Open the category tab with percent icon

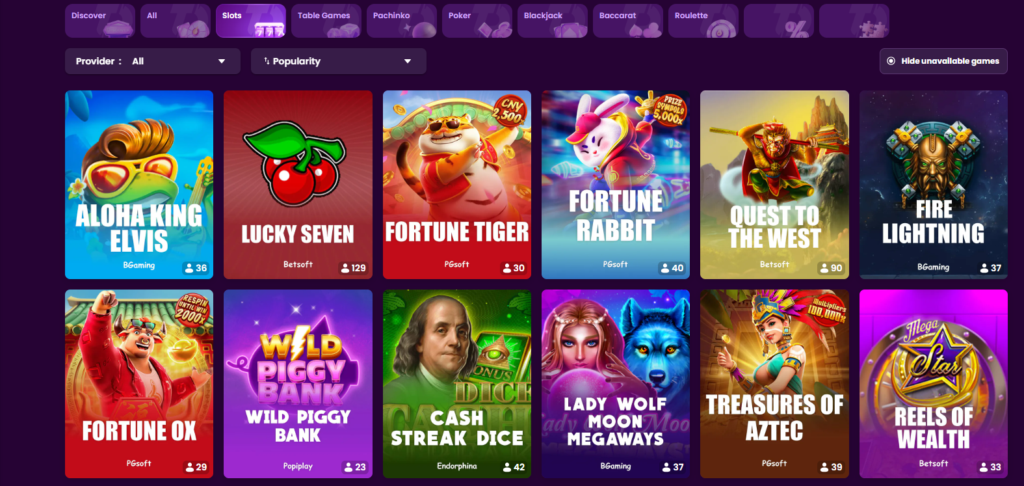coord(778,21)
